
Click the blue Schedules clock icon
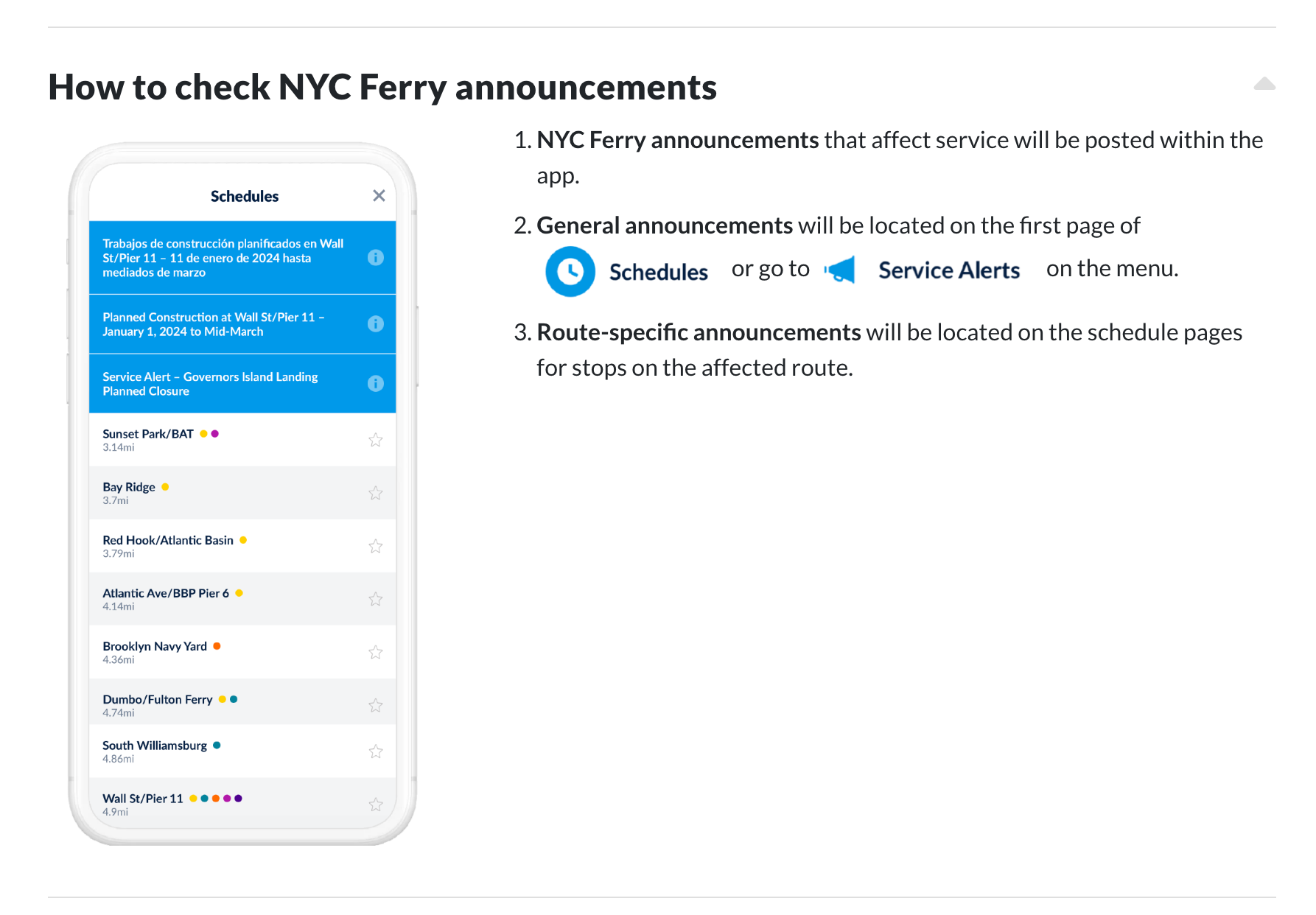click(x=570, y=271)
